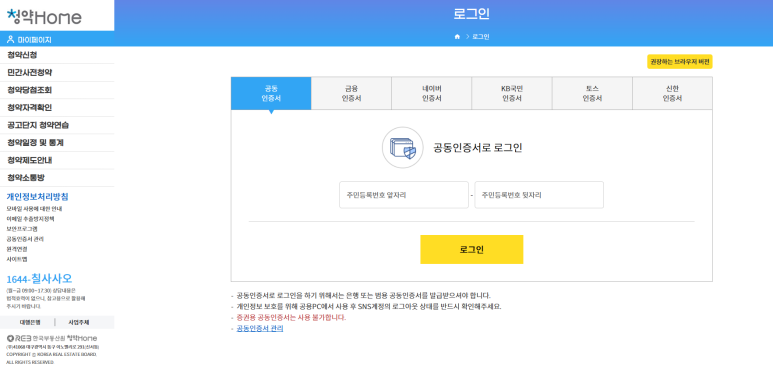Open sidebar 공동인증서 관리 link
773x388 pixels.
25,239
